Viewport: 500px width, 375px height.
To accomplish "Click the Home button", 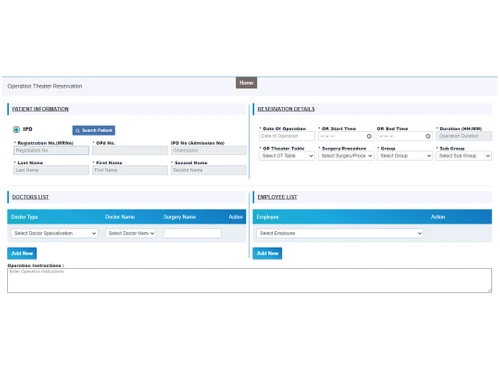I will click(246, 83).
